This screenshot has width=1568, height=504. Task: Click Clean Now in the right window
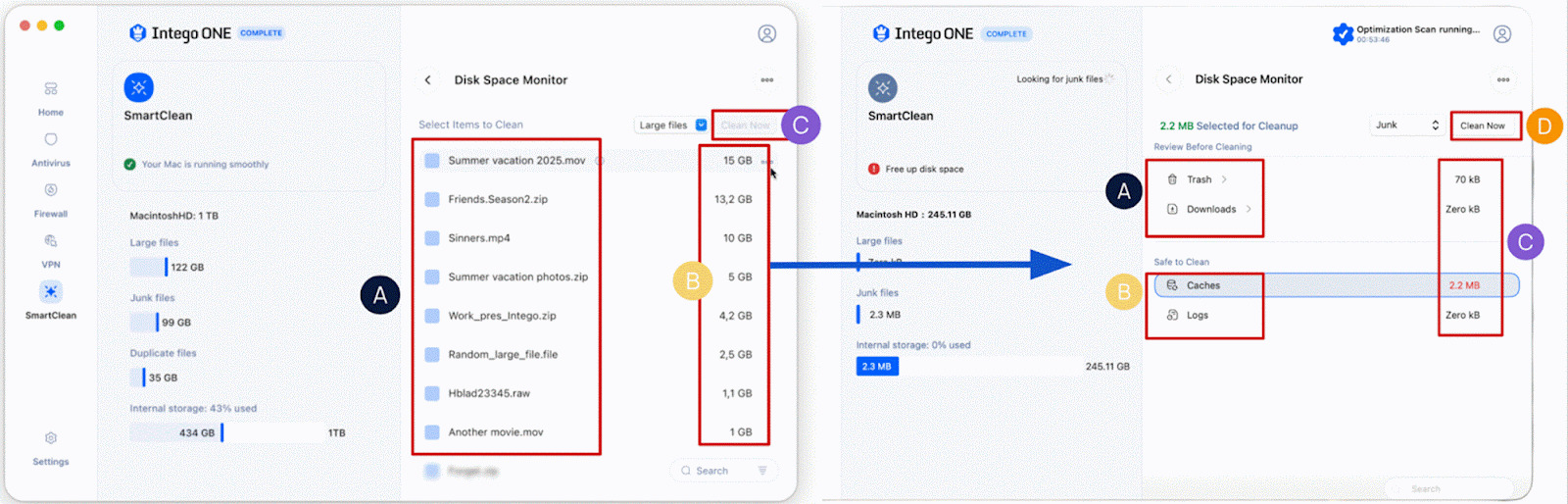[1483, 126]
